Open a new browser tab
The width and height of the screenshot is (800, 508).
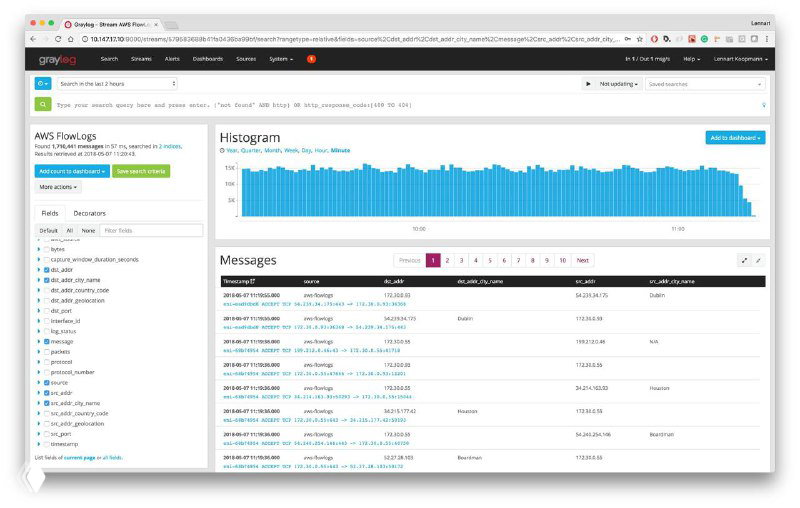coord(172,25)
